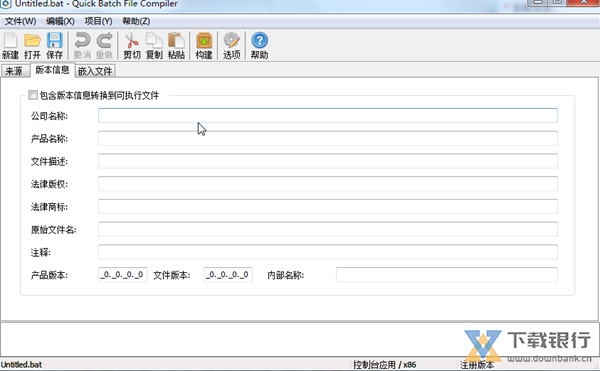Enable 包含版本信息转换到可执行文件 checkbox
This screenshot has height=371, width=600.
(x=33, y=95)
